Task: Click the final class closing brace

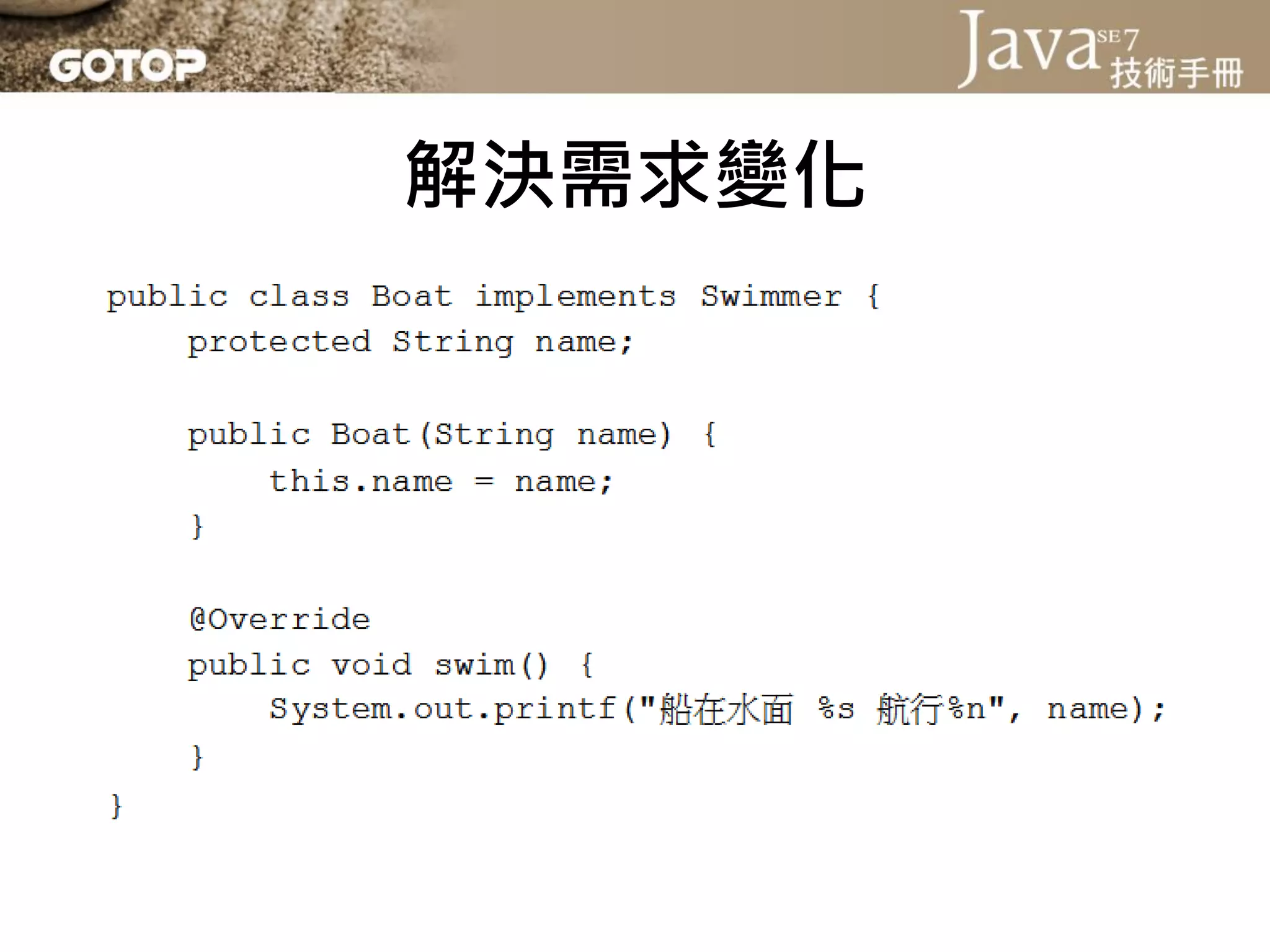Action: 116,806
